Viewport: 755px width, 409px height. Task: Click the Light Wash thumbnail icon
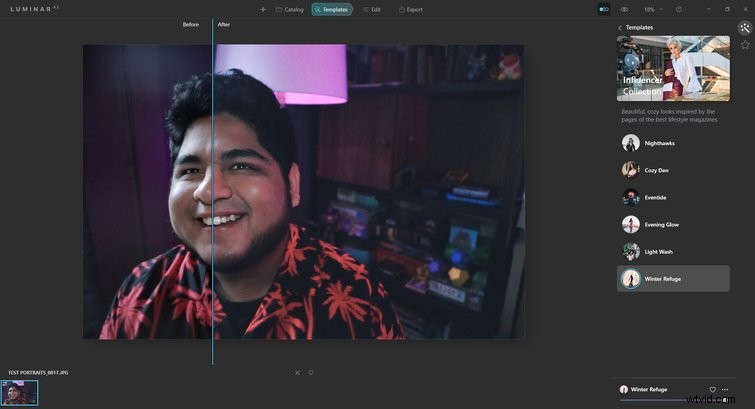point(630,251)
